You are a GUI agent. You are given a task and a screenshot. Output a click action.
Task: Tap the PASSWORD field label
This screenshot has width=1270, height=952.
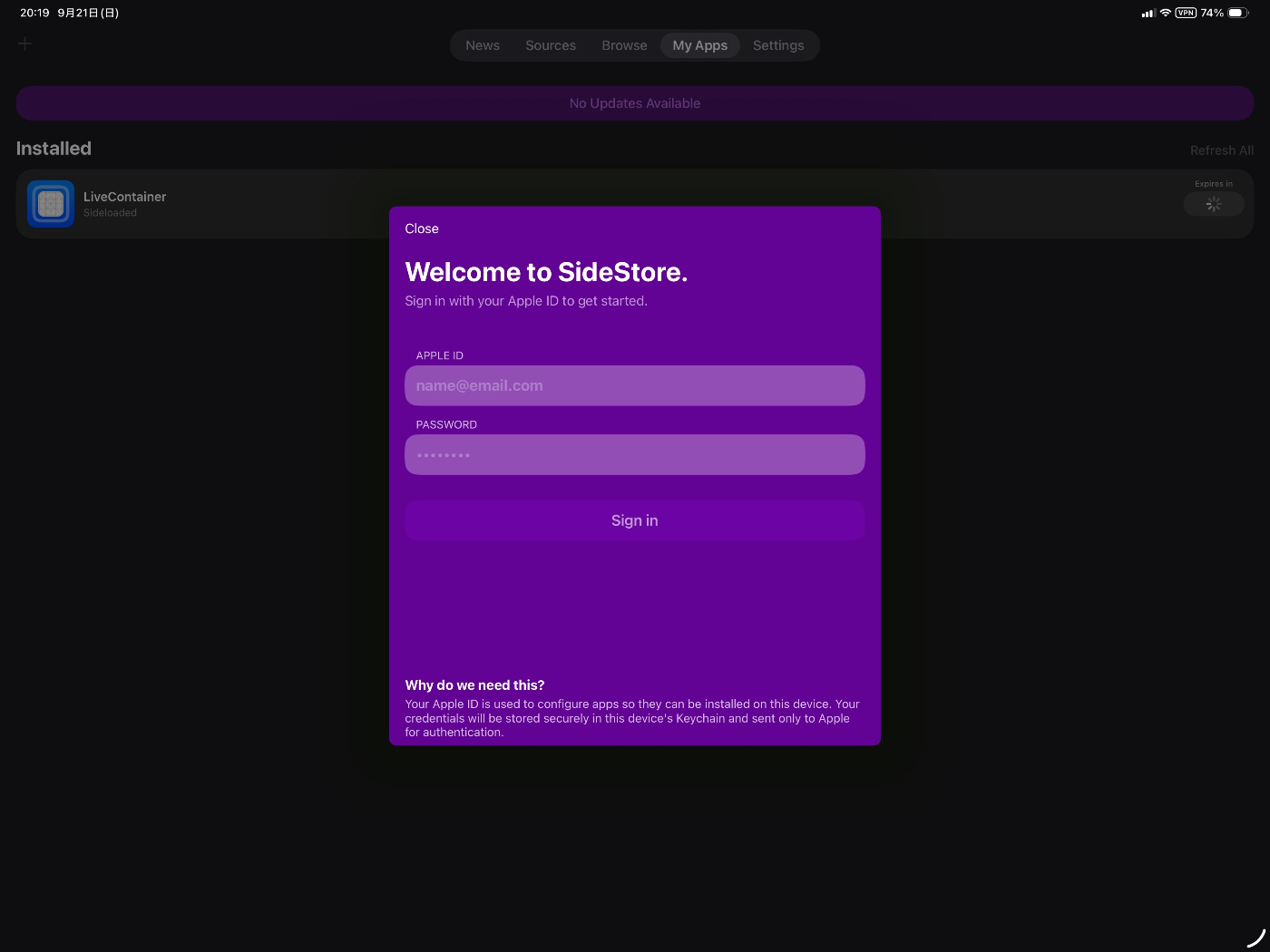[446, 424]
